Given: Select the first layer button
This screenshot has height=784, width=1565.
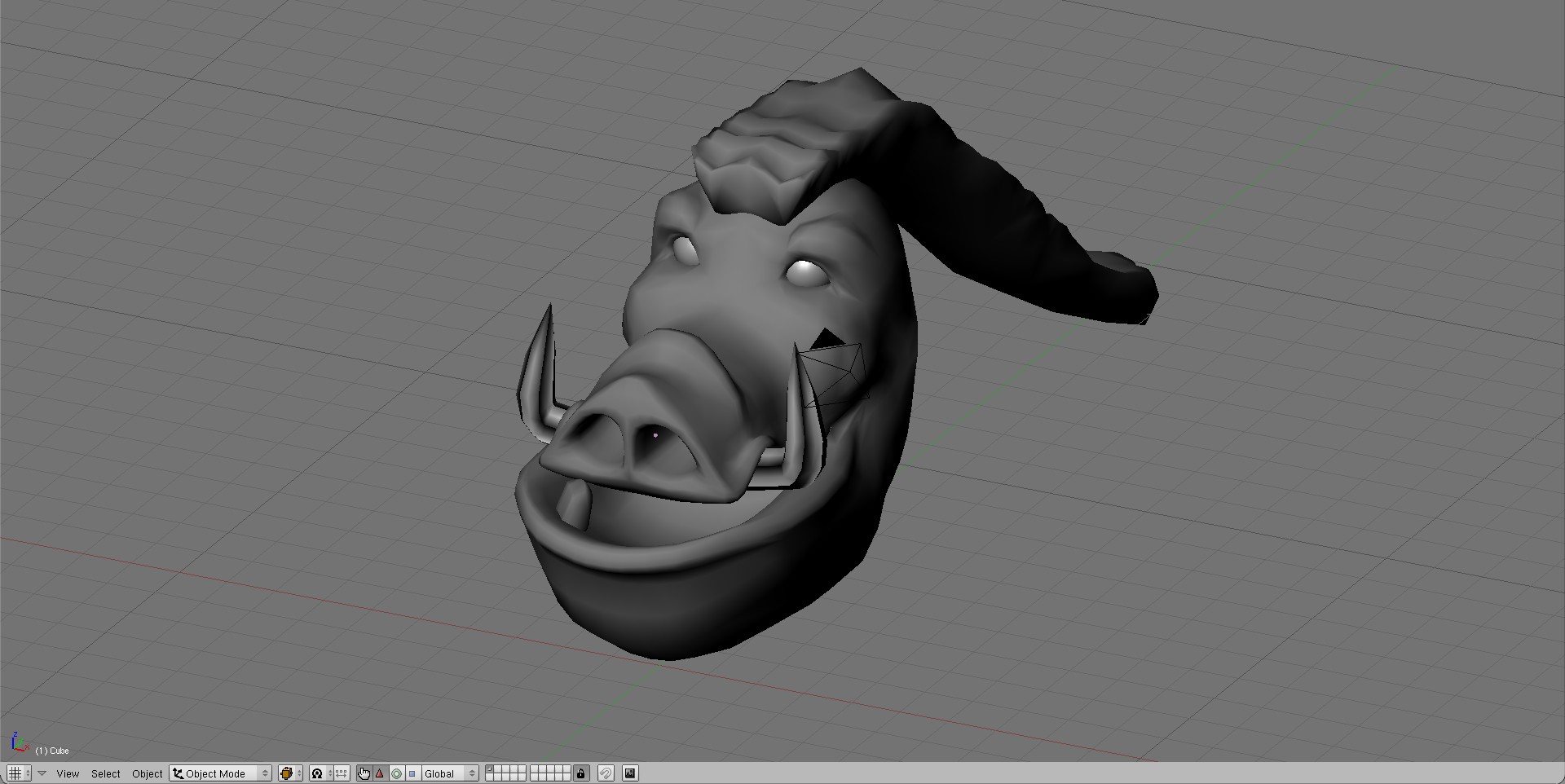Looking at the screenshot, I should tap(490, 769).
